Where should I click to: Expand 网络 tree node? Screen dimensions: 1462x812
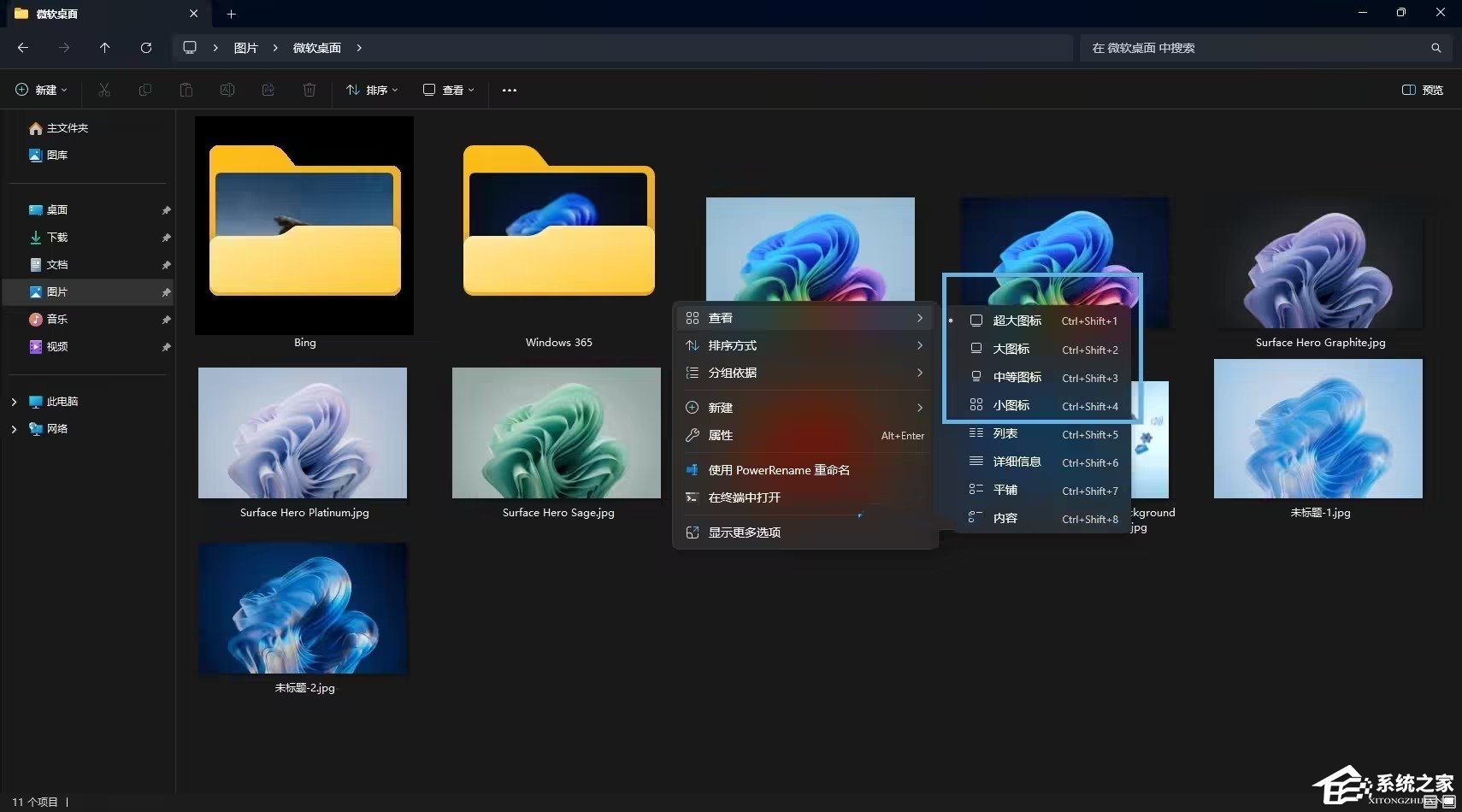[x=14, y=428]
